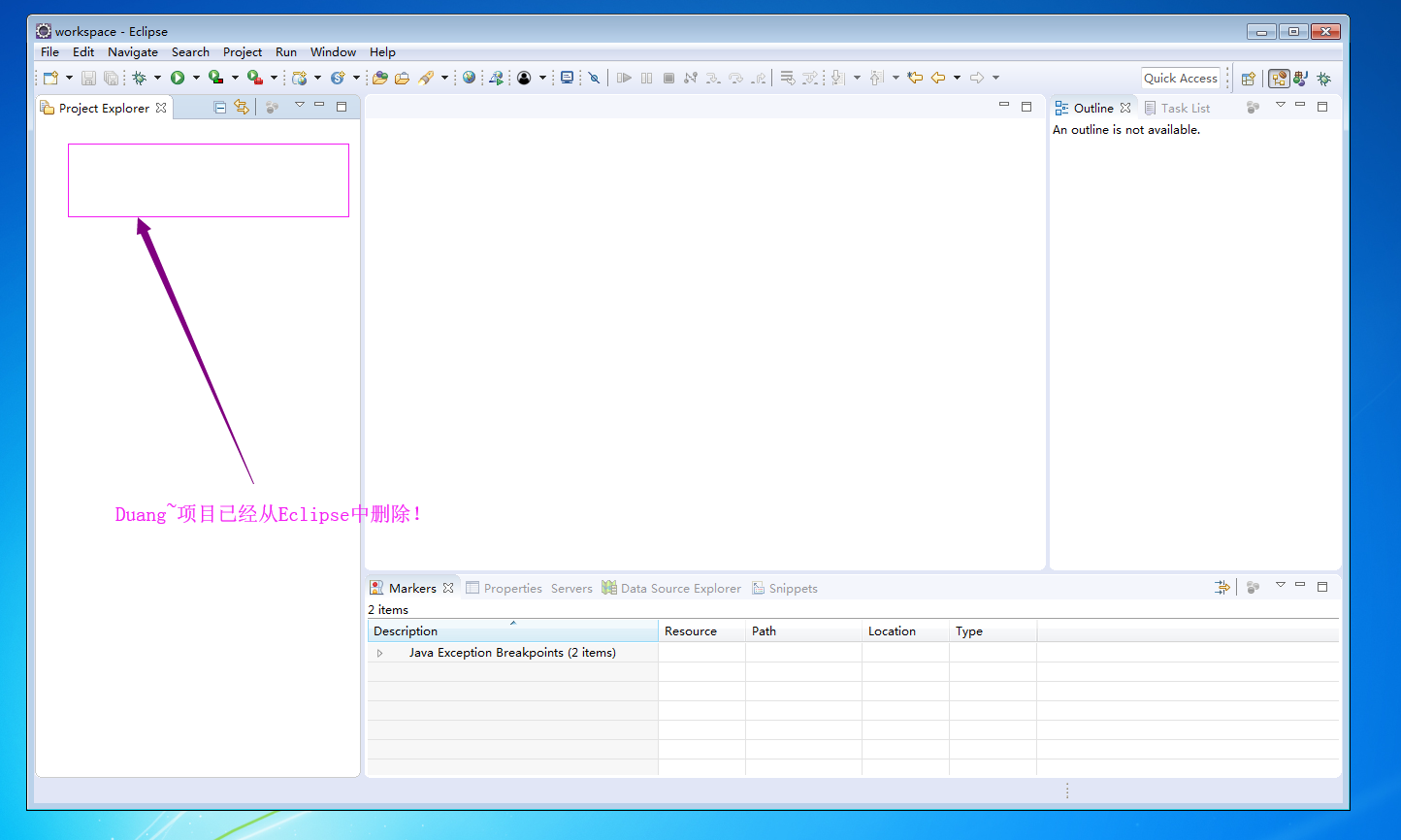Click the Step Over icon
This screenshot has width=1401, height=840.
pos(735,78)
